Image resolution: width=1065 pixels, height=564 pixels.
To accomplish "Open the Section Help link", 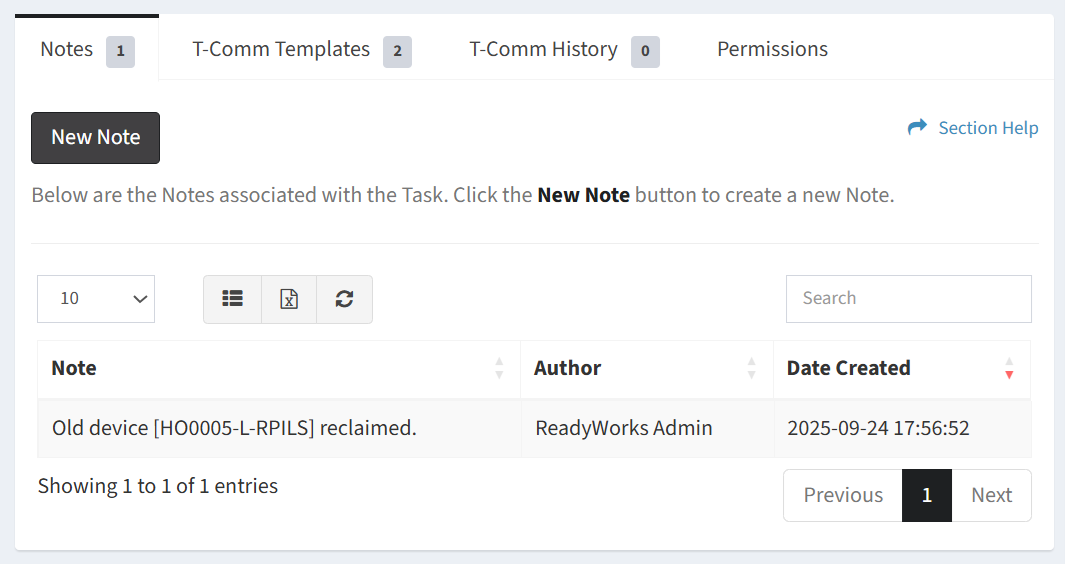I will click(987, 128).
